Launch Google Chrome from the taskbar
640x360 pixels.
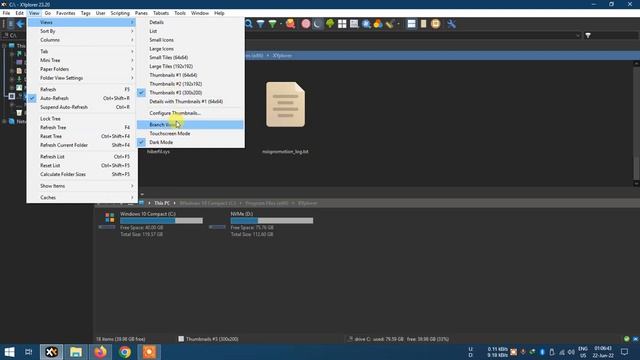(x=125, y=352)
